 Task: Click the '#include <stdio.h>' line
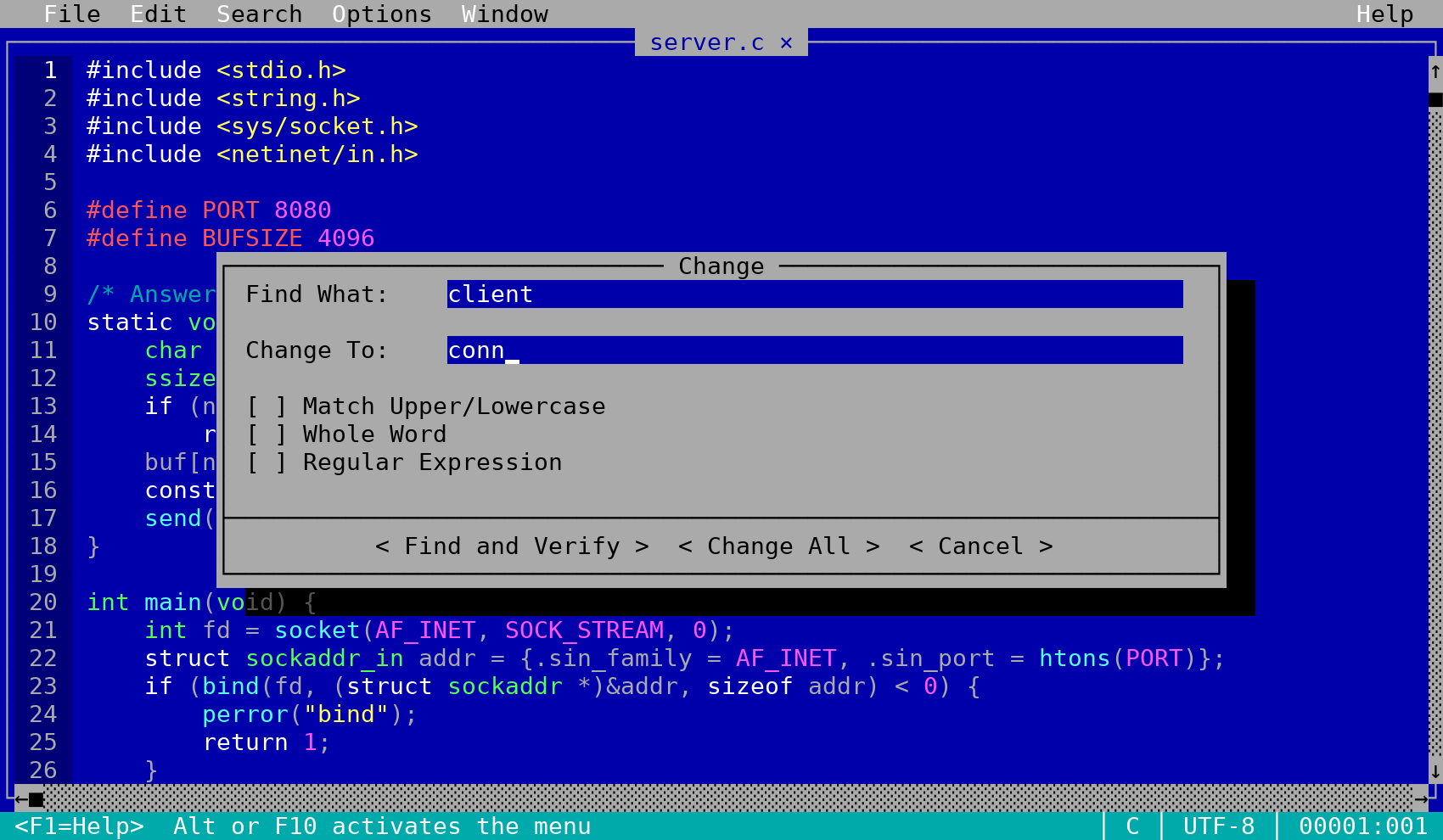tap(216, 70)
